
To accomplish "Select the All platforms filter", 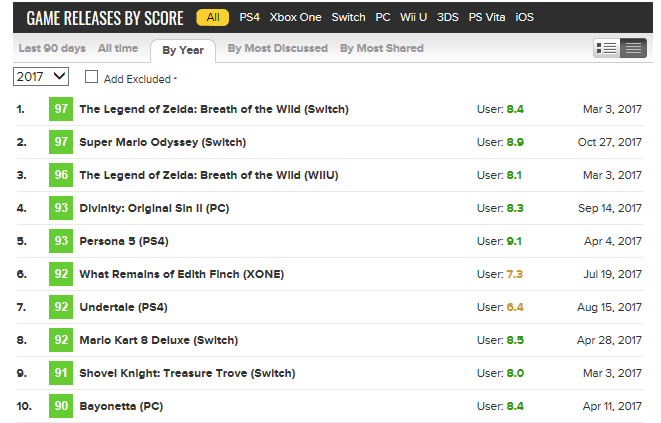I will (x=213, y=17).
